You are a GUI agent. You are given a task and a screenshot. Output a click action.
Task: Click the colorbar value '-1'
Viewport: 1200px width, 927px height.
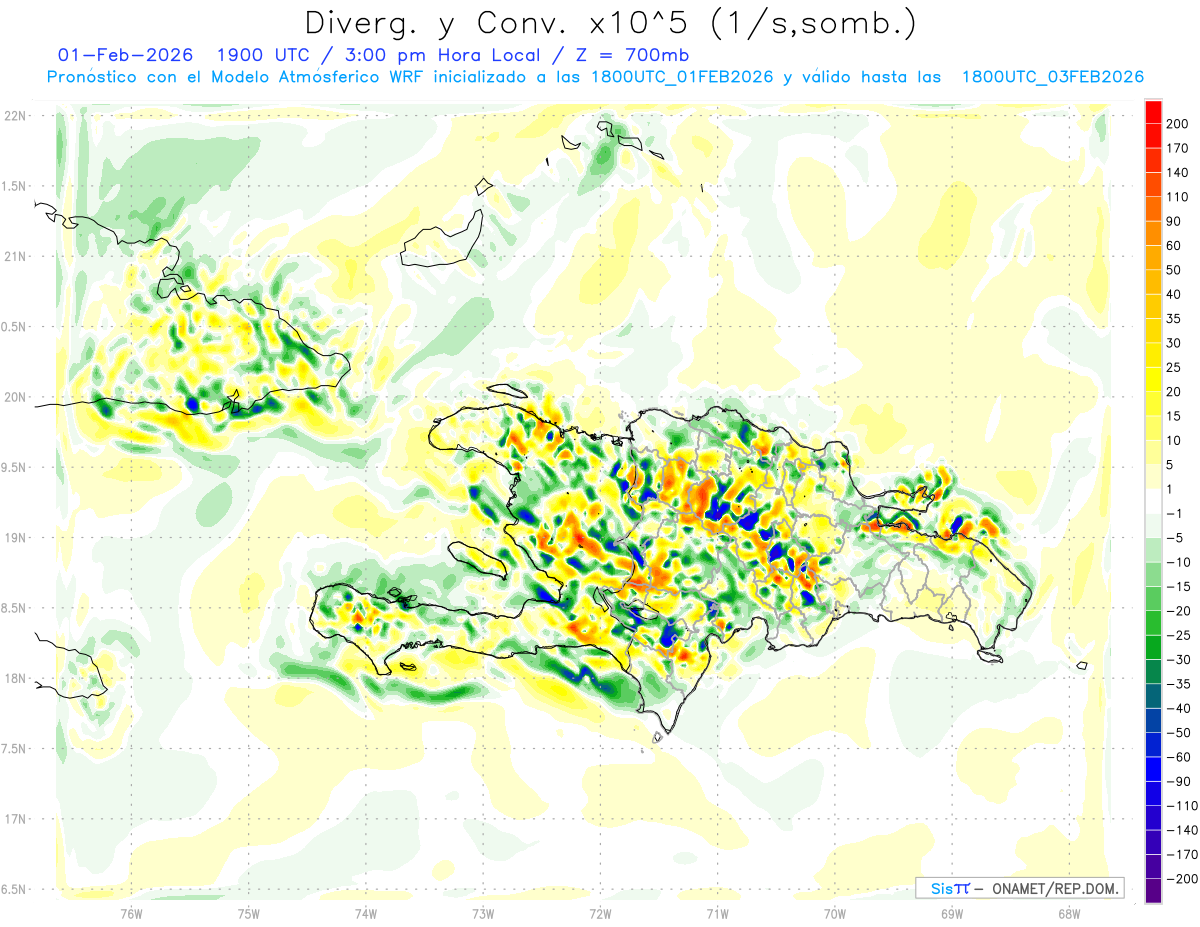click(x=1175, y=514)
